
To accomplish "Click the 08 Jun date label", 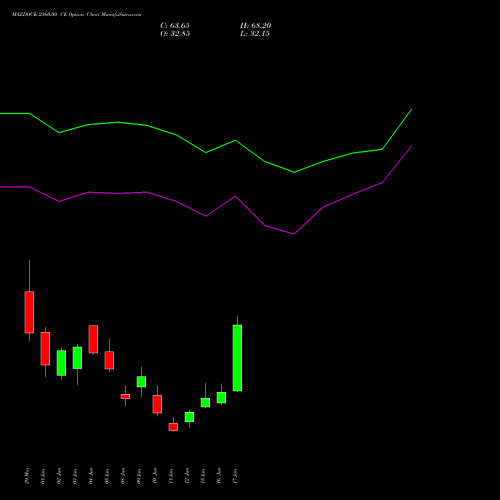I will click(x=123, y=476).
